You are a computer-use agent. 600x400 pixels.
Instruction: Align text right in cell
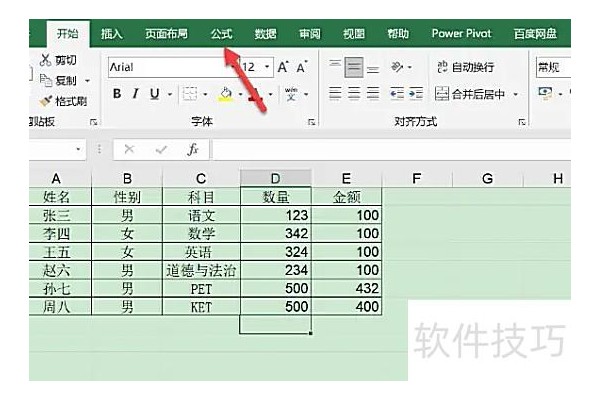373,93
